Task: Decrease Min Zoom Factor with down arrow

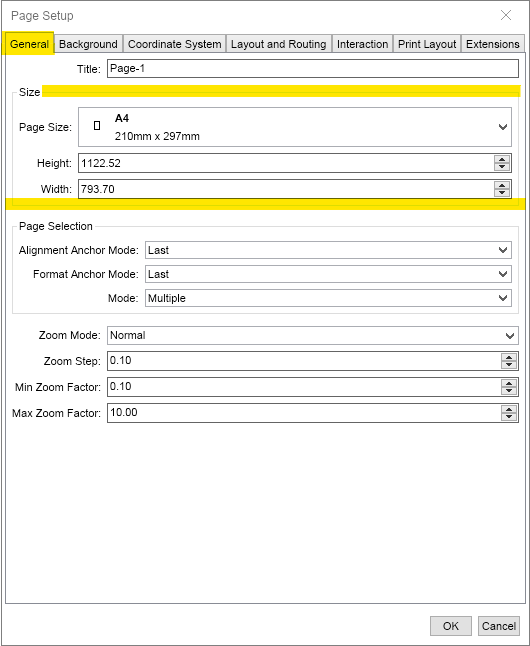Action: pyautogui.click(x=509, y=391)
